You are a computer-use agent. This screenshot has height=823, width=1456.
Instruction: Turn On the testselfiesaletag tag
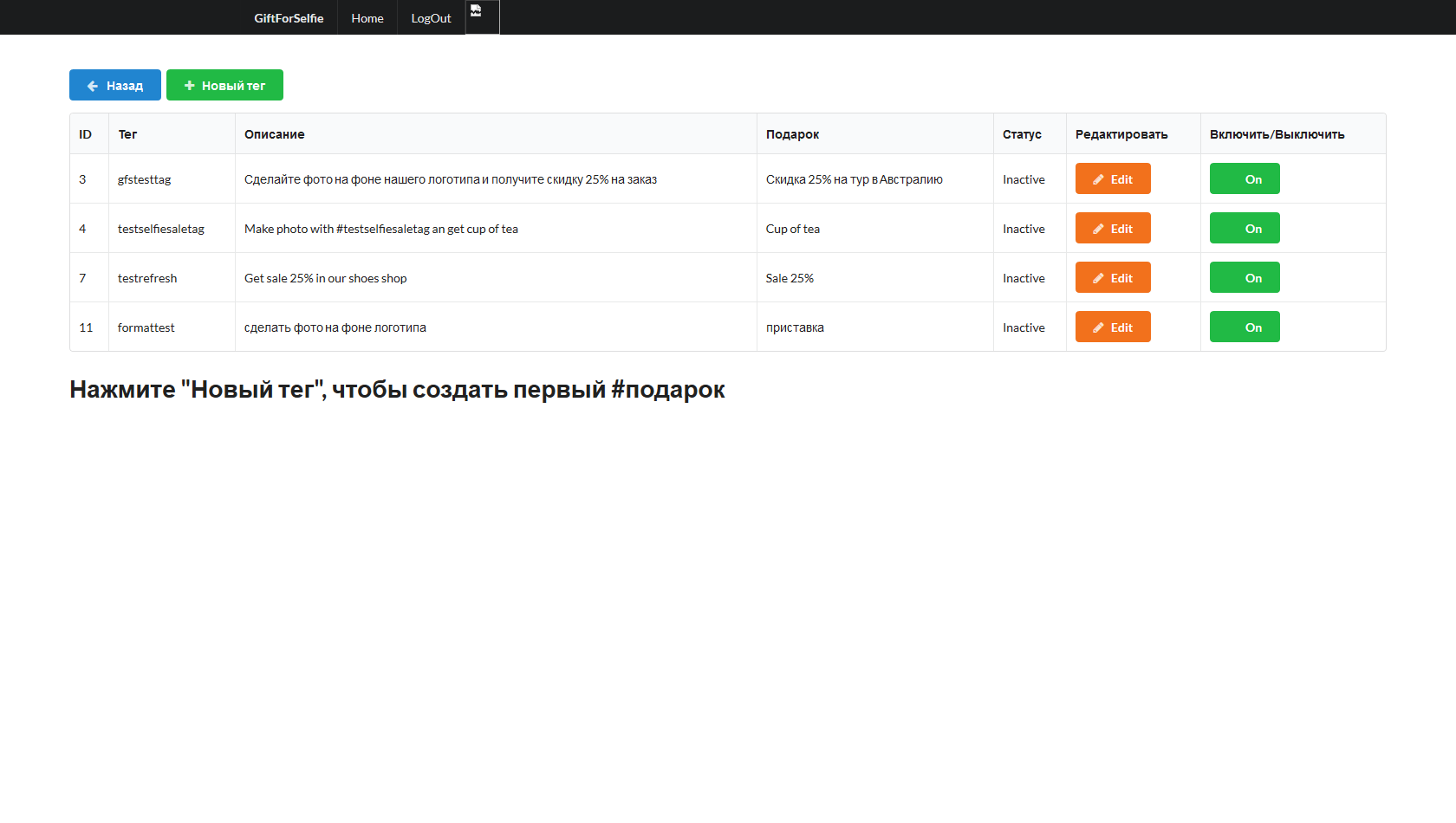1245,229
